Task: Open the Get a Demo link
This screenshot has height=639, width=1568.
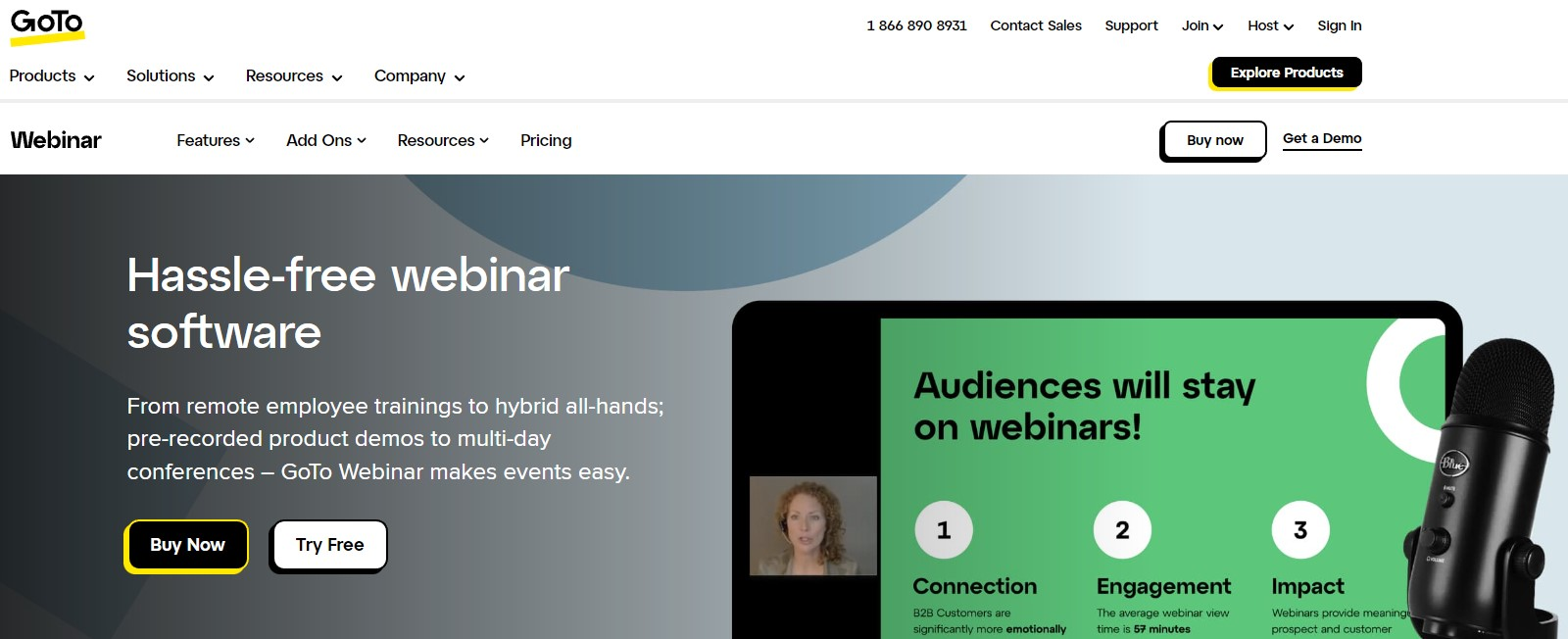Action: tap(1322, 139)
